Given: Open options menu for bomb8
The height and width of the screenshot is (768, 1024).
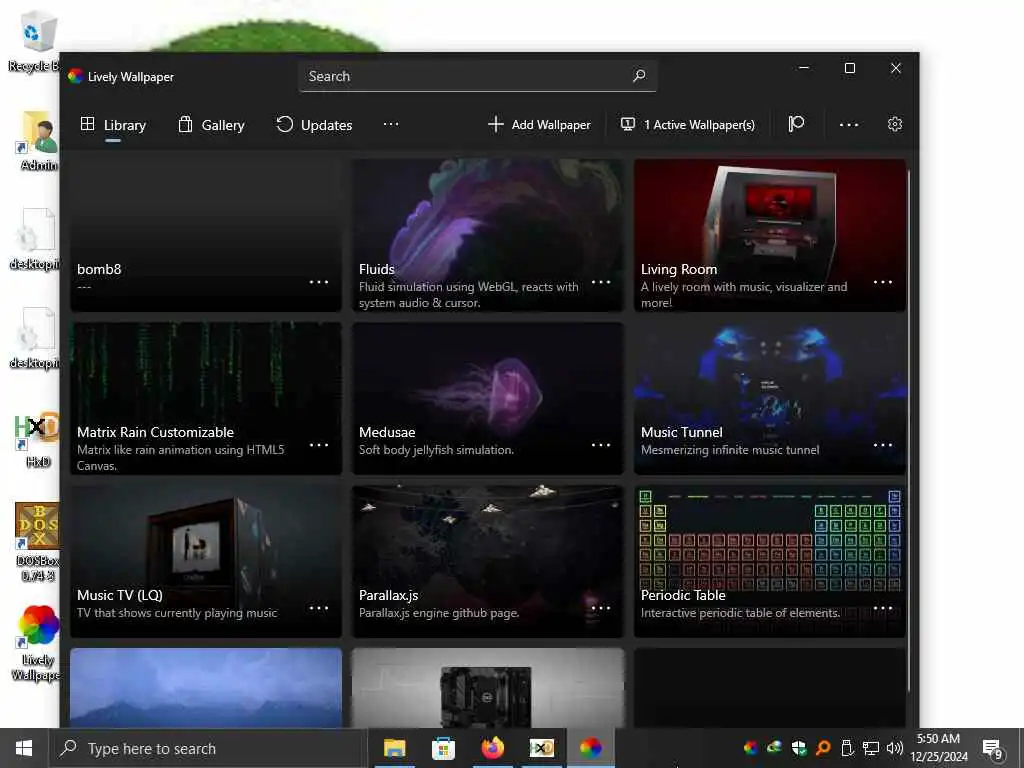Looking at the screenshot, I should (319, 282).
